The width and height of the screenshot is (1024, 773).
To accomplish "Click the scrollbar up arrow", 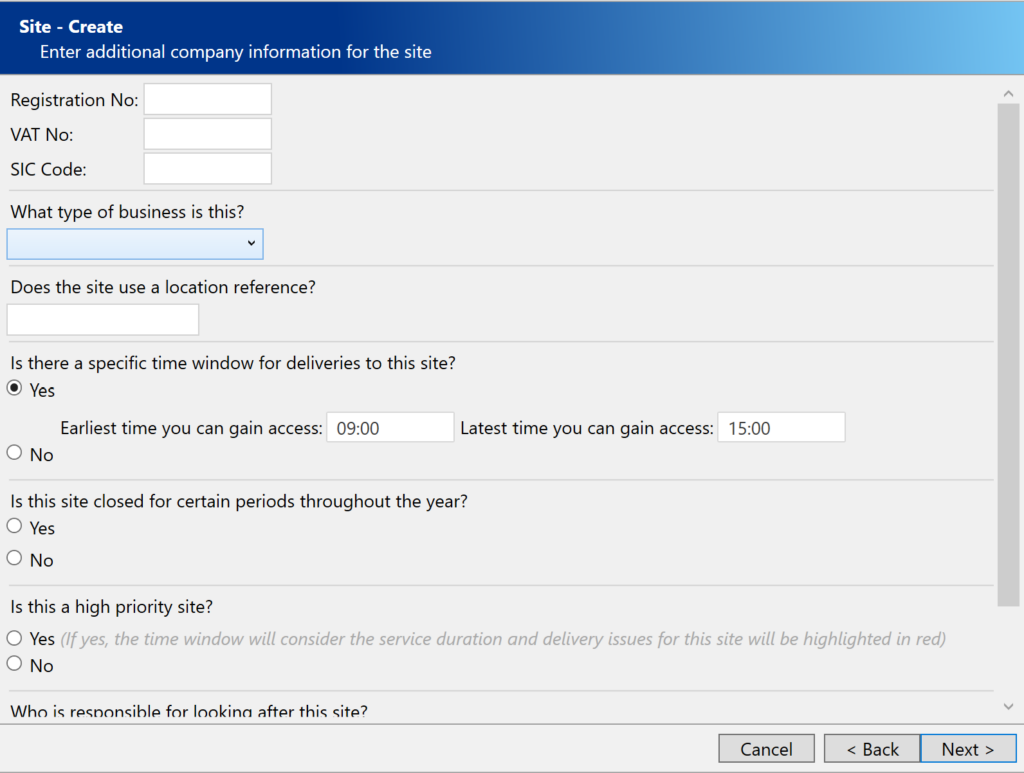I will pyautogui.click(x=1008, y=93).
